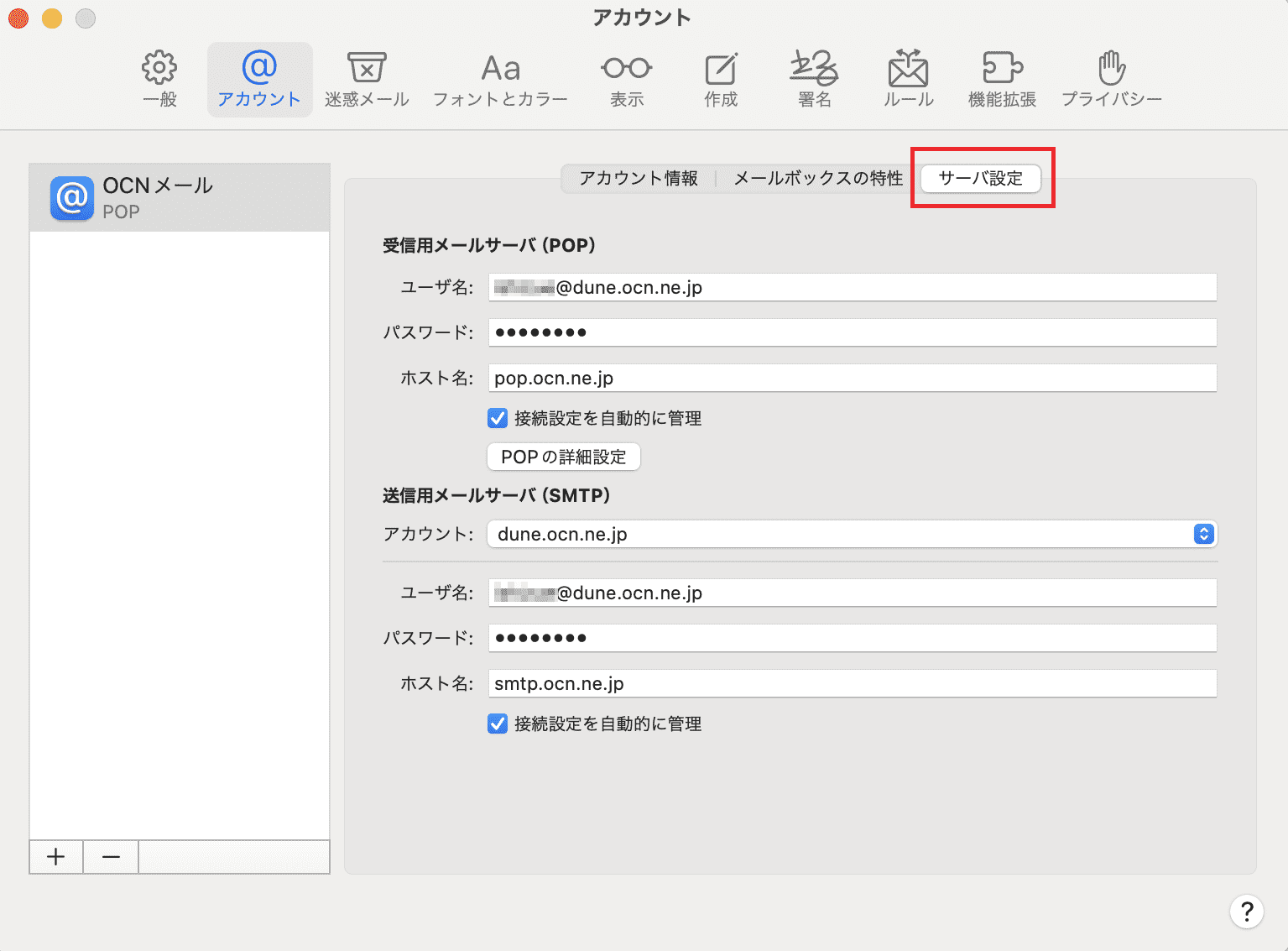Screen dimensions: 1288x951
Task: Select the サーバ設定 tab
Action: (x=981, y=178)
